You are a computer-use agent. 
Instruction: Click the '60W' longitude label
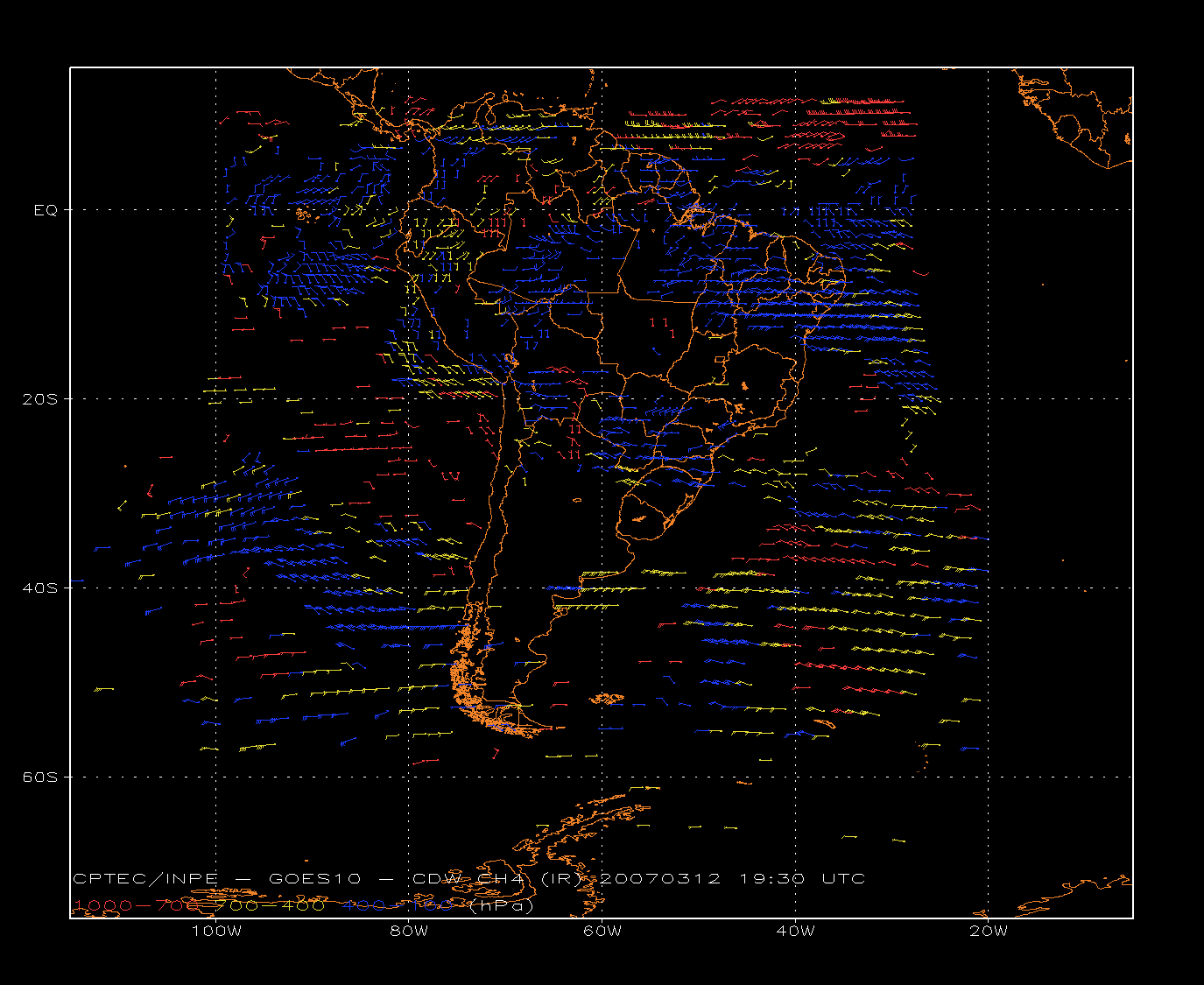click(602, 931)
